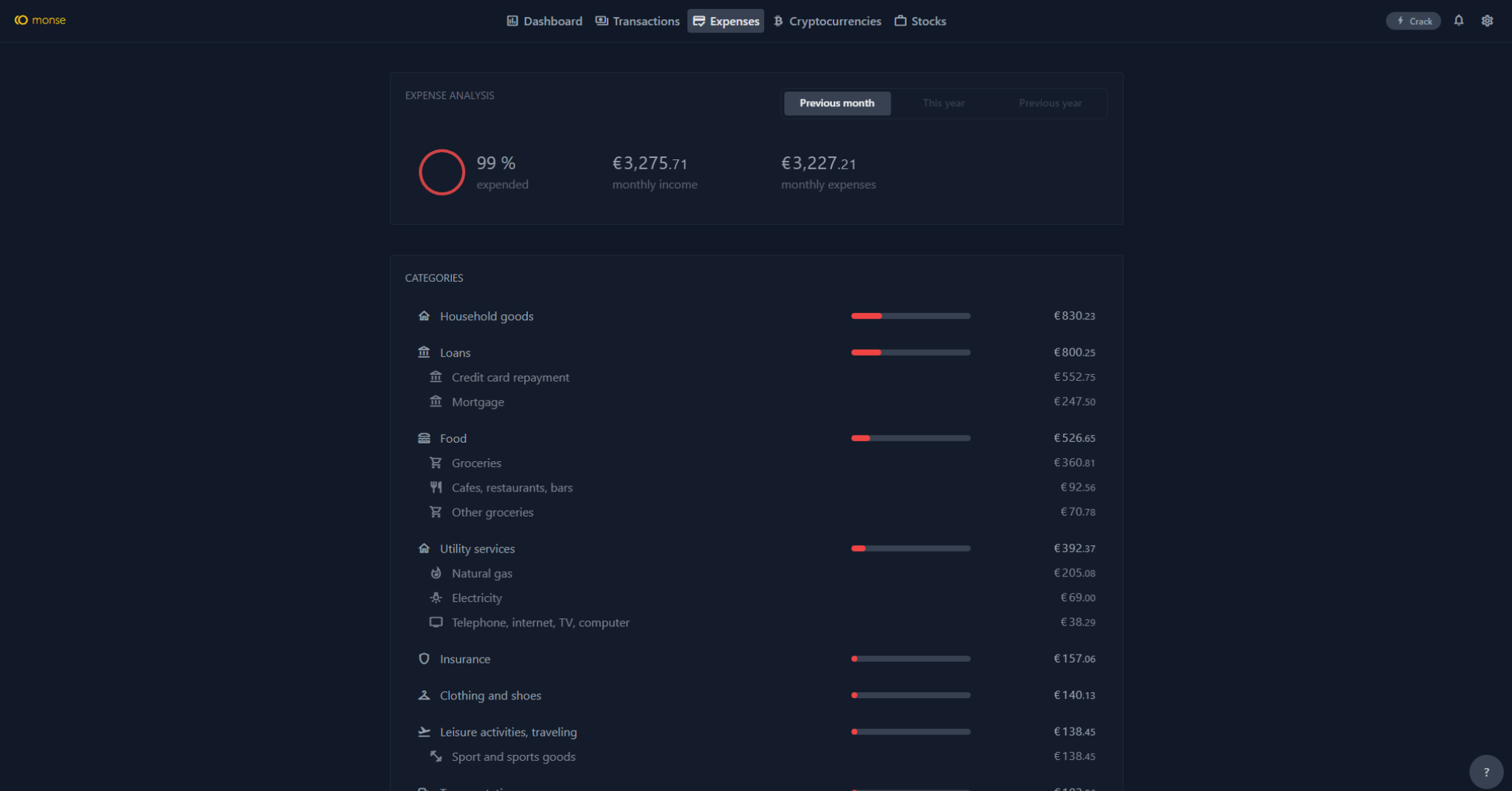
Task: Select the Previous month period
Action: pyautogui.click(x=836, y=103)
